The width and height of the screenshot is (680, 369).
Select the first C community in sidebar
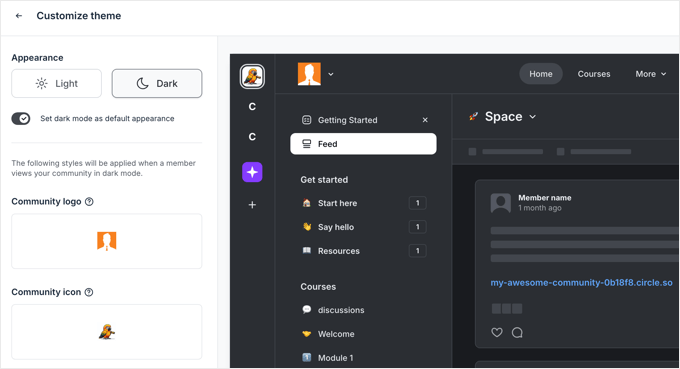coord(252,107)
